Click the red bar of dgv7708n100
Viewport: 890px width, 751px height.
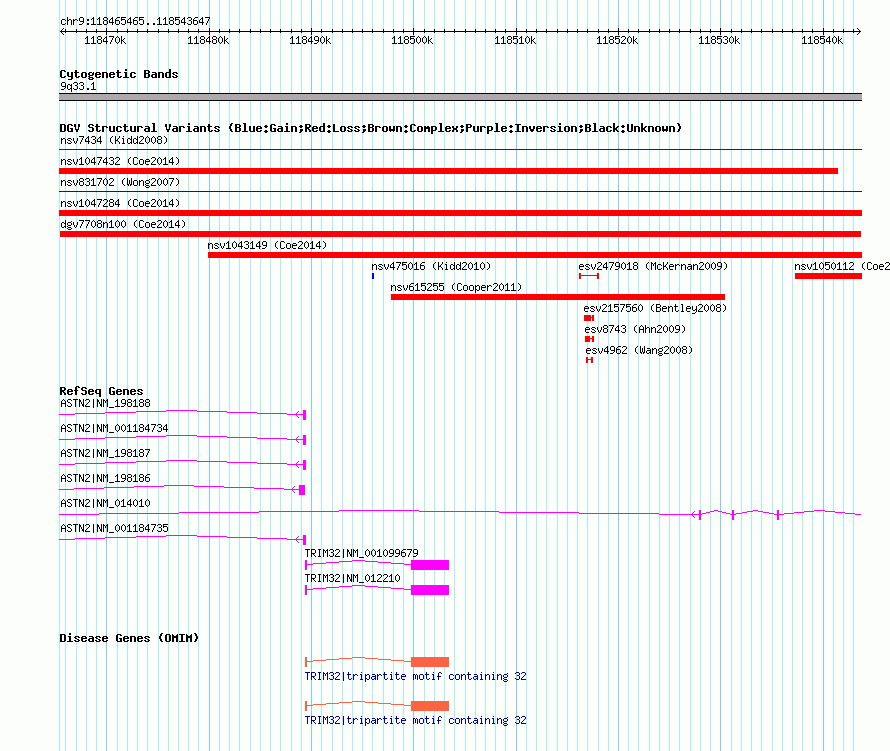pyautogui.click(x=460, y=234)
